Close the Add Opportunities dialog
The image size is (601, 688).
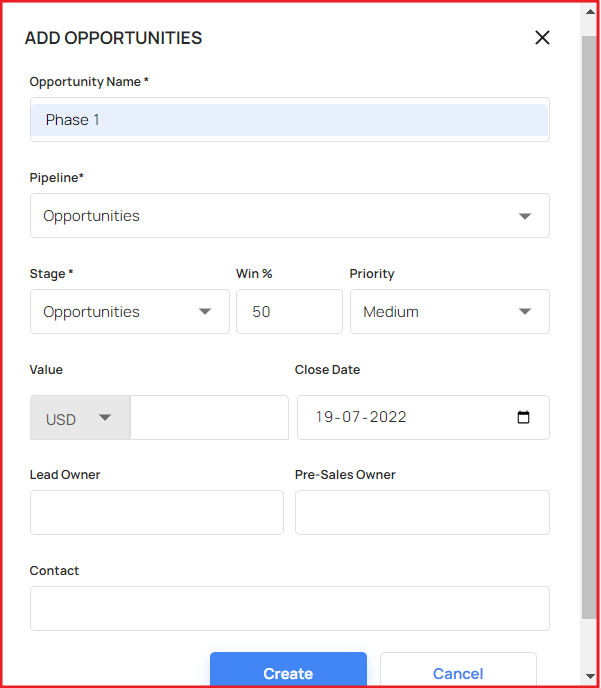542,38
